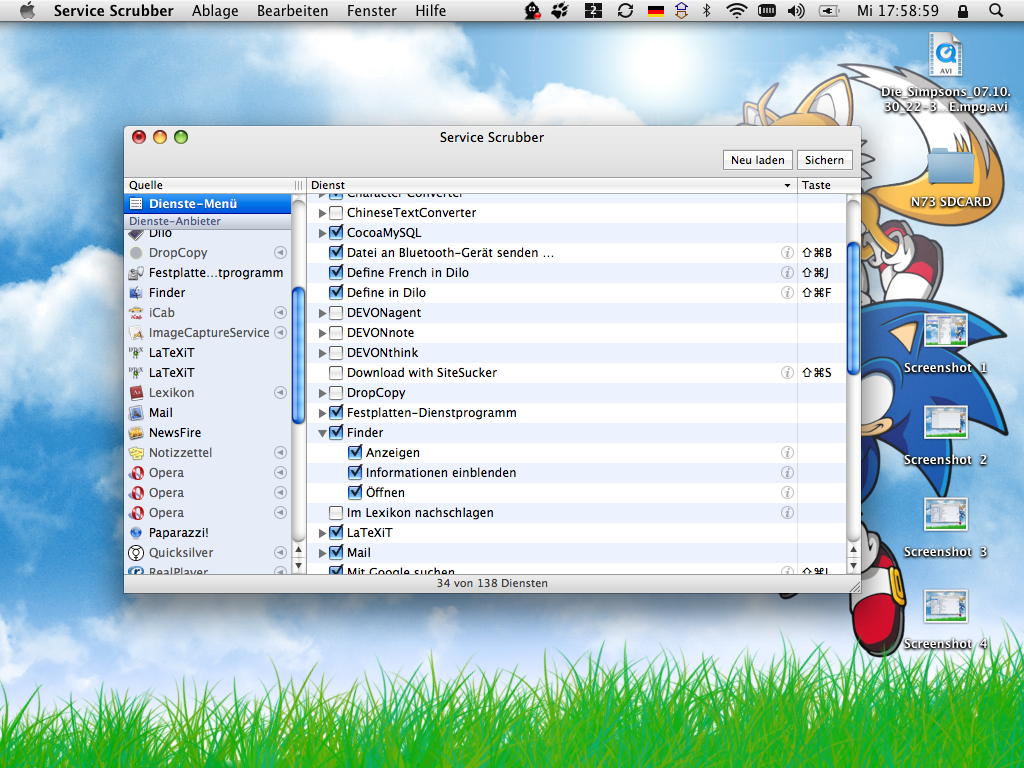Click the volume icon in the menu bar
The height and width of the screenshot is (768, 1024).
pyautogui.click(x=796, y=10)
